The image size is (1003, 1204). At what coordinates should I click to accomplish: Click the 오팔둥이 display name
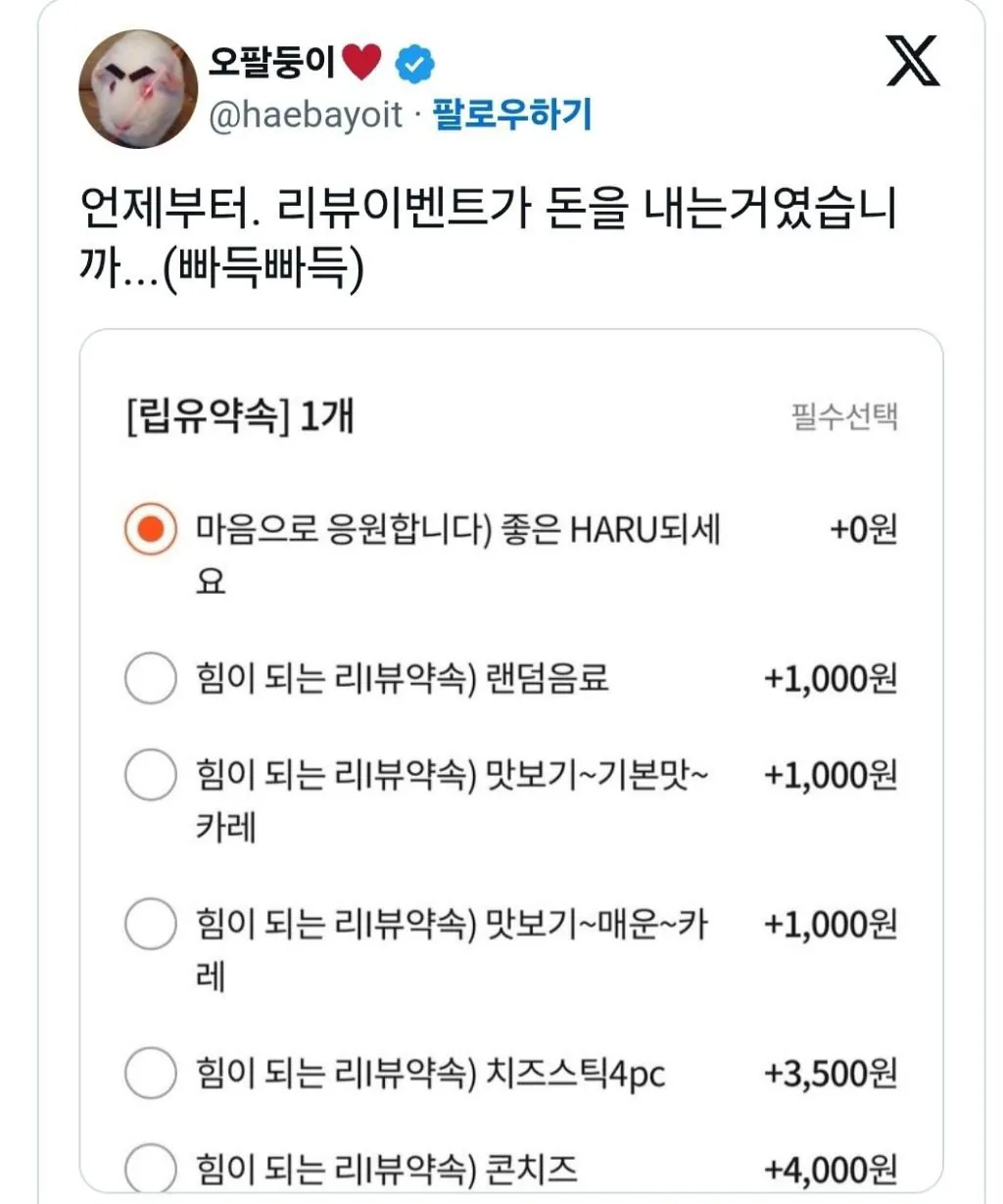click(271, 63)
